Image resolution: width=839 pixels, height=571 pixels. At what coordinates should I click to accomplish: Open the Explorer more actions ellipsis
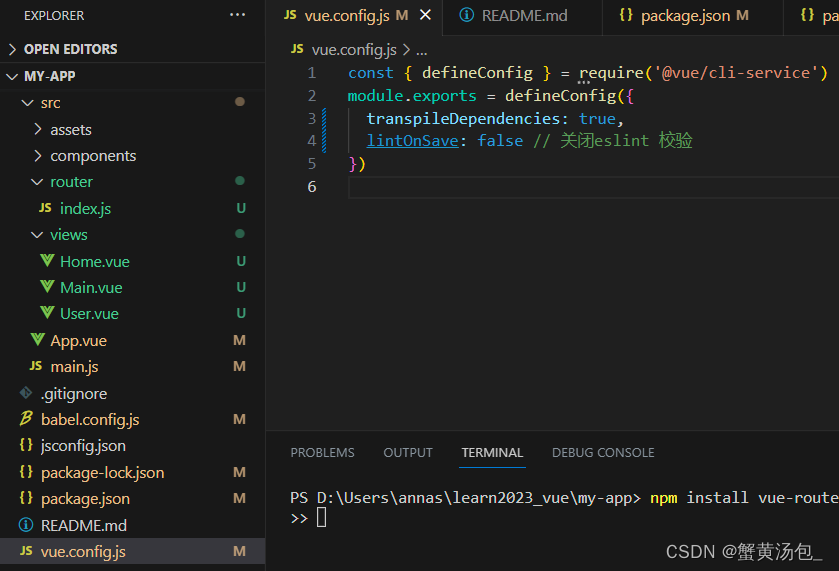[237, 15]
